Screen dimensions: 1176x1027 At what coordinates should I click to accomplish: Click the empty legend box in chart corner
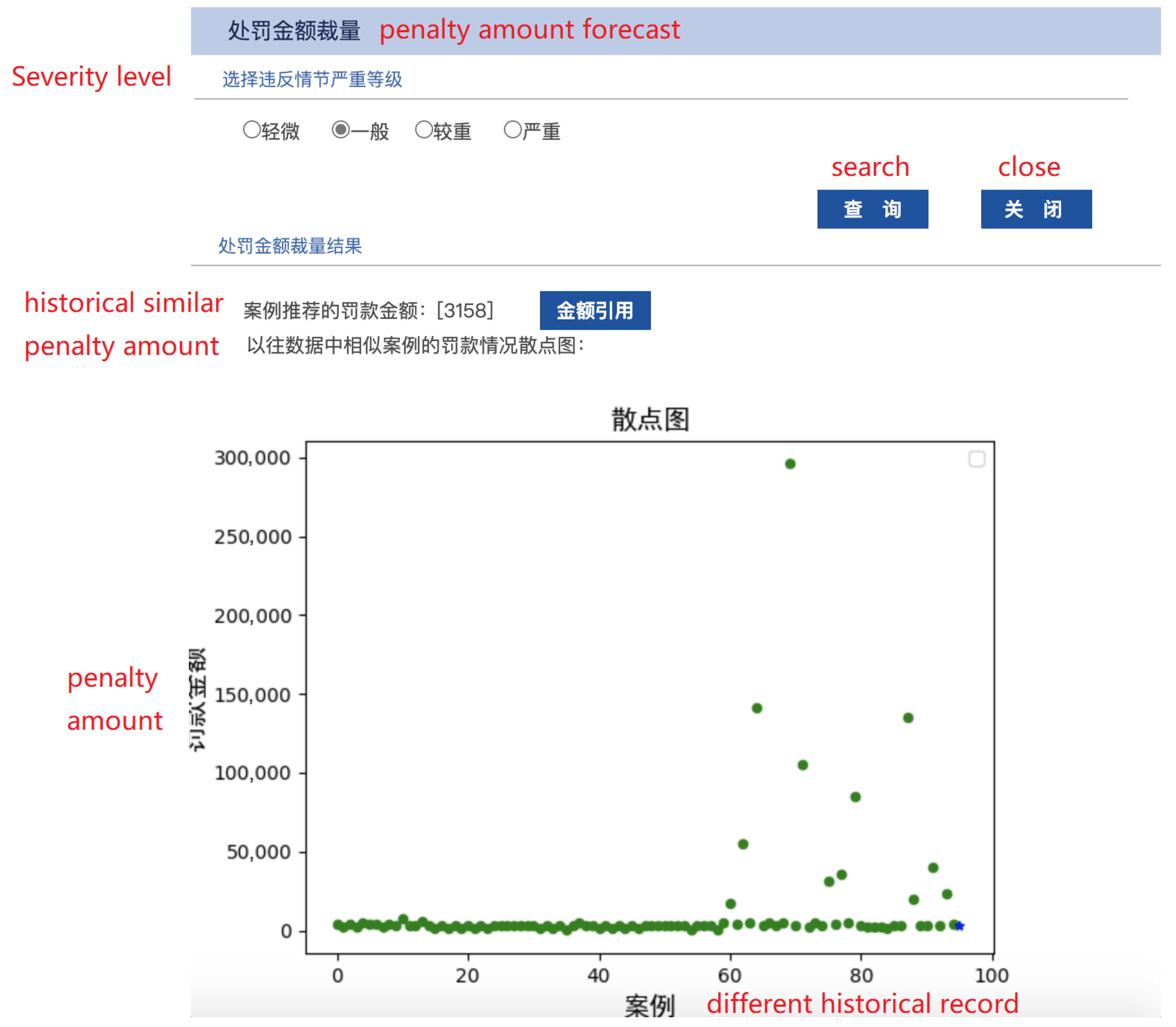(x=977, y=459)
